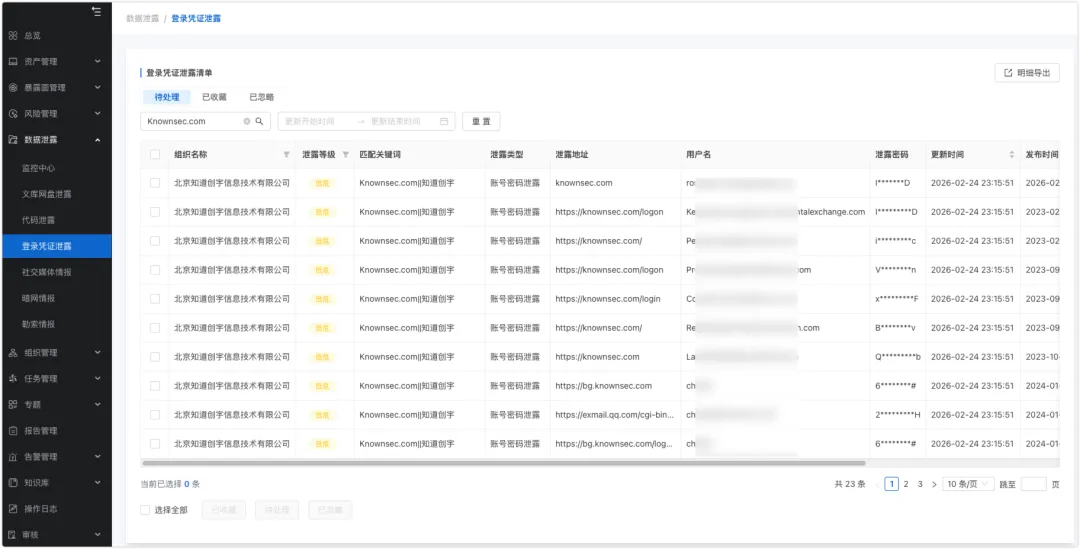Screen dimensions: 1080x549
Task: Check the row with the exmail.qq.com address
Action: pos(155,415)
